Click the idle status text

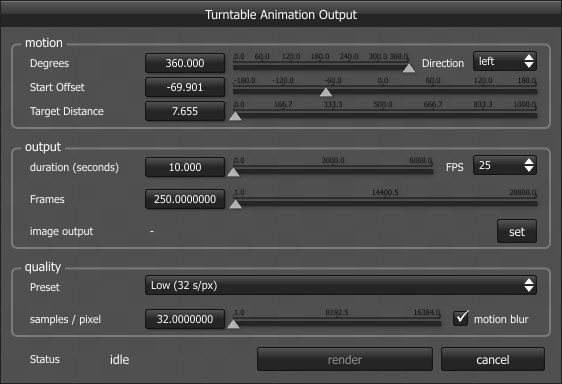tap(119, 360)
